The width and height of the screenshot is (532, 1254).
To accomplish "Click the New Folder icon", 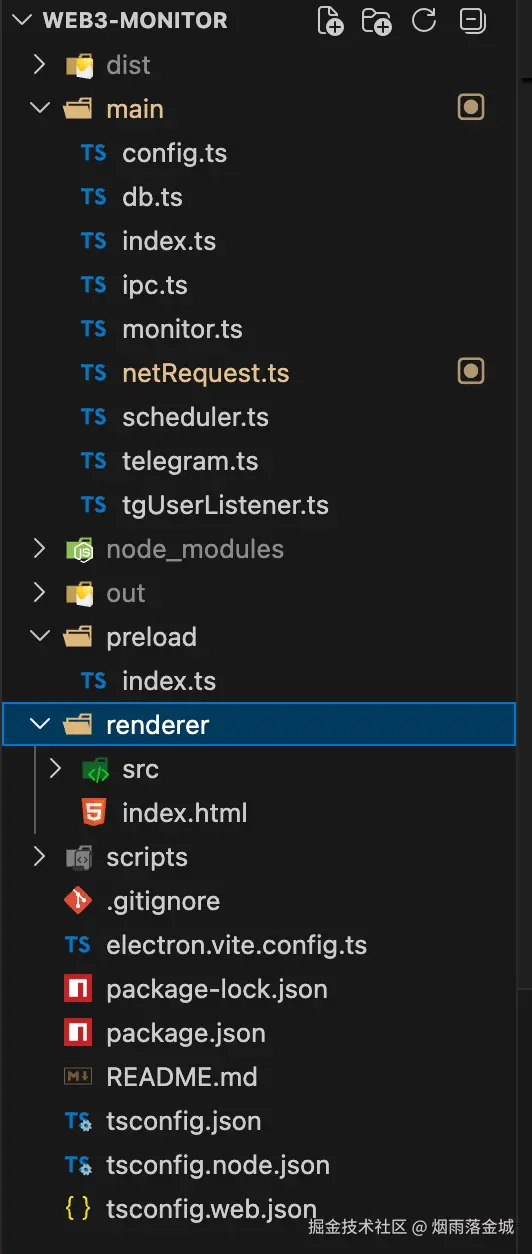I will (377, 21).
